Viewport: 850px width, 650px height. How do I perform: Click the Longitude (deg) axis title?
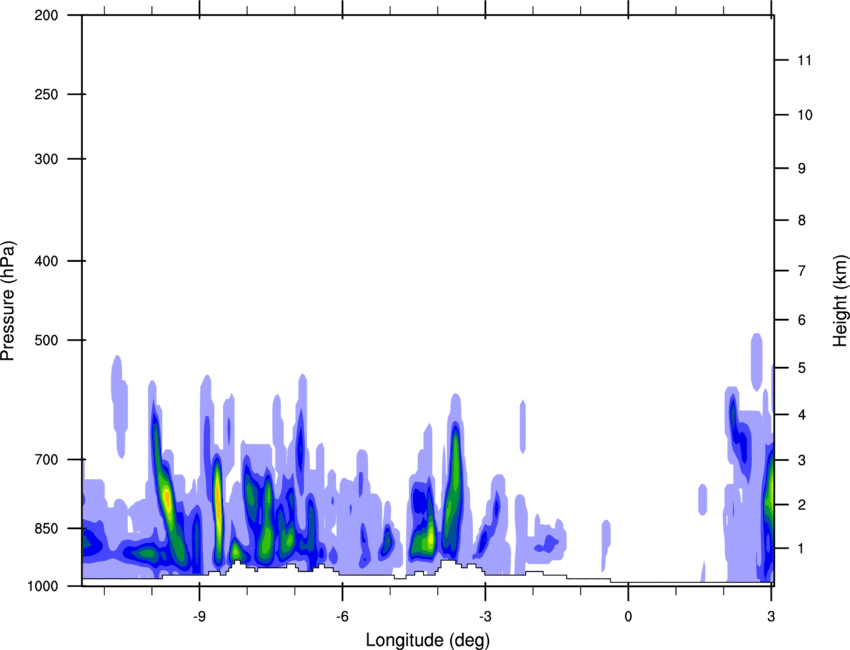coord(428,640)
